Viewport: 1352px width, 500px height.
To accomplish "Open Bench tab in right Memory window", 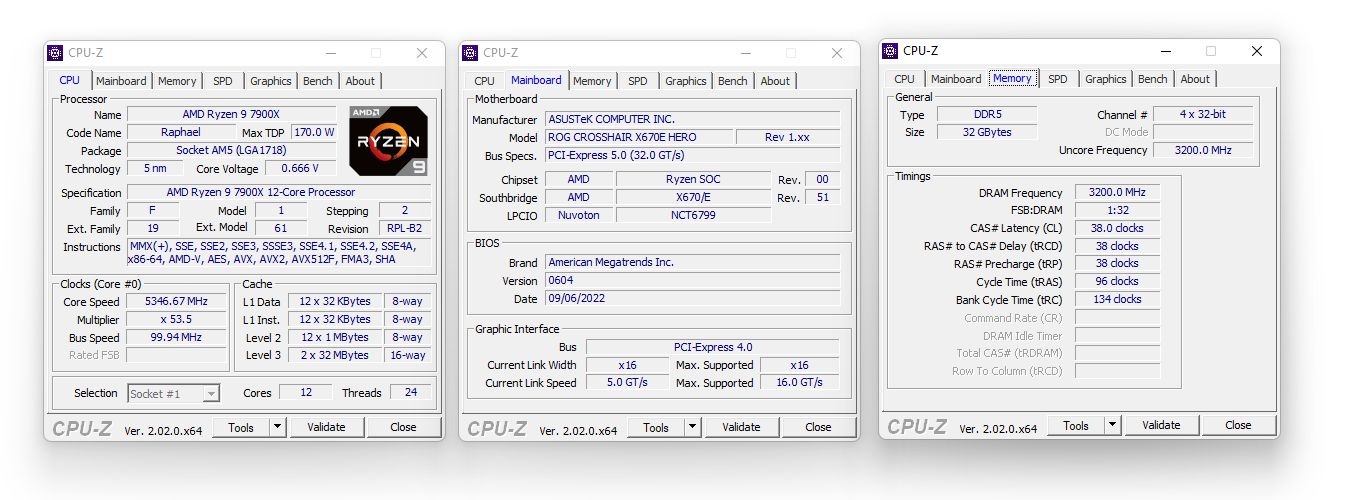I will click(x=1153, y=79).
